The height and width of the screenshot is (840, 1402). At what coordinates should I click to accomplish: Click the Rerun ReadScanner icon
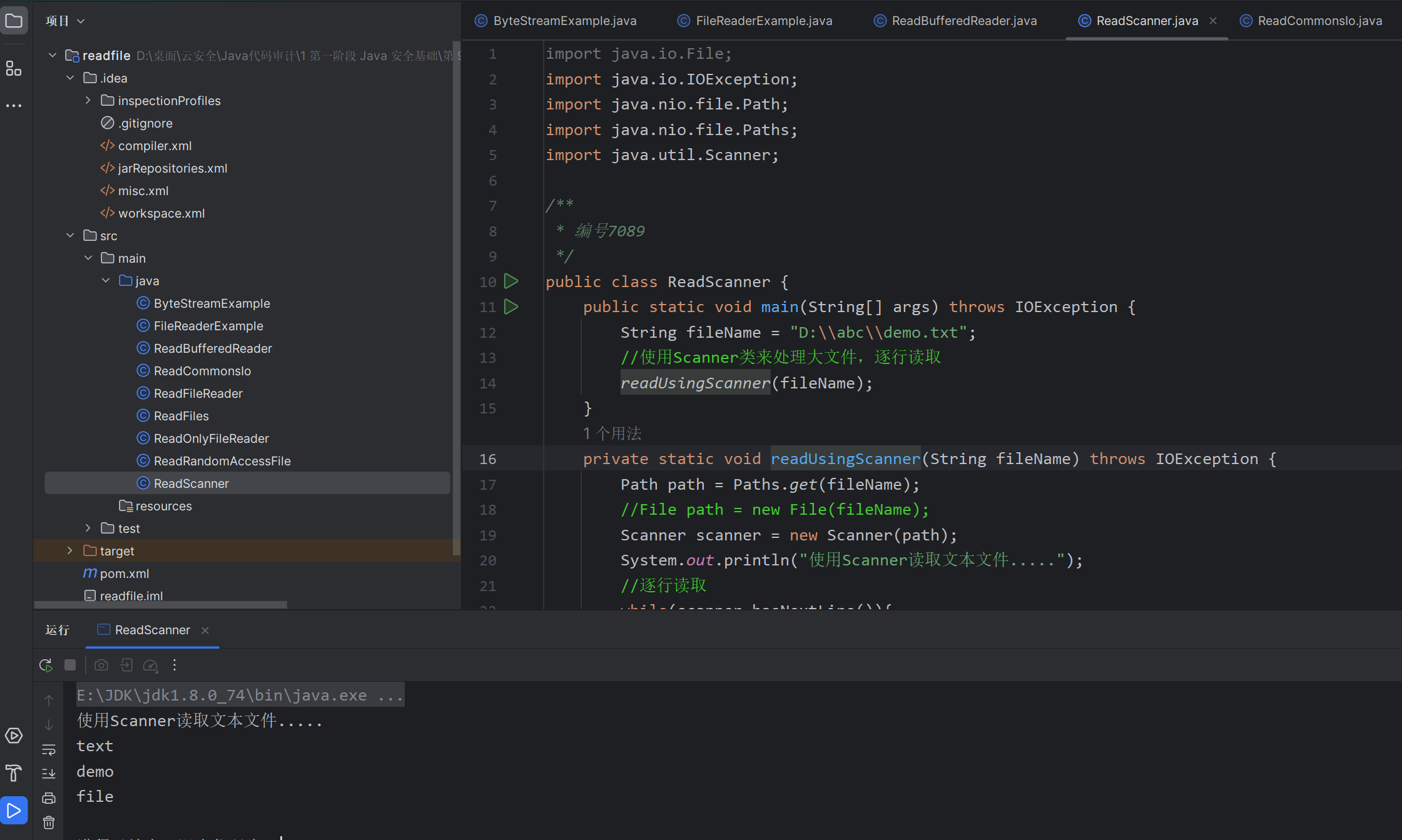tap(46, 665)
